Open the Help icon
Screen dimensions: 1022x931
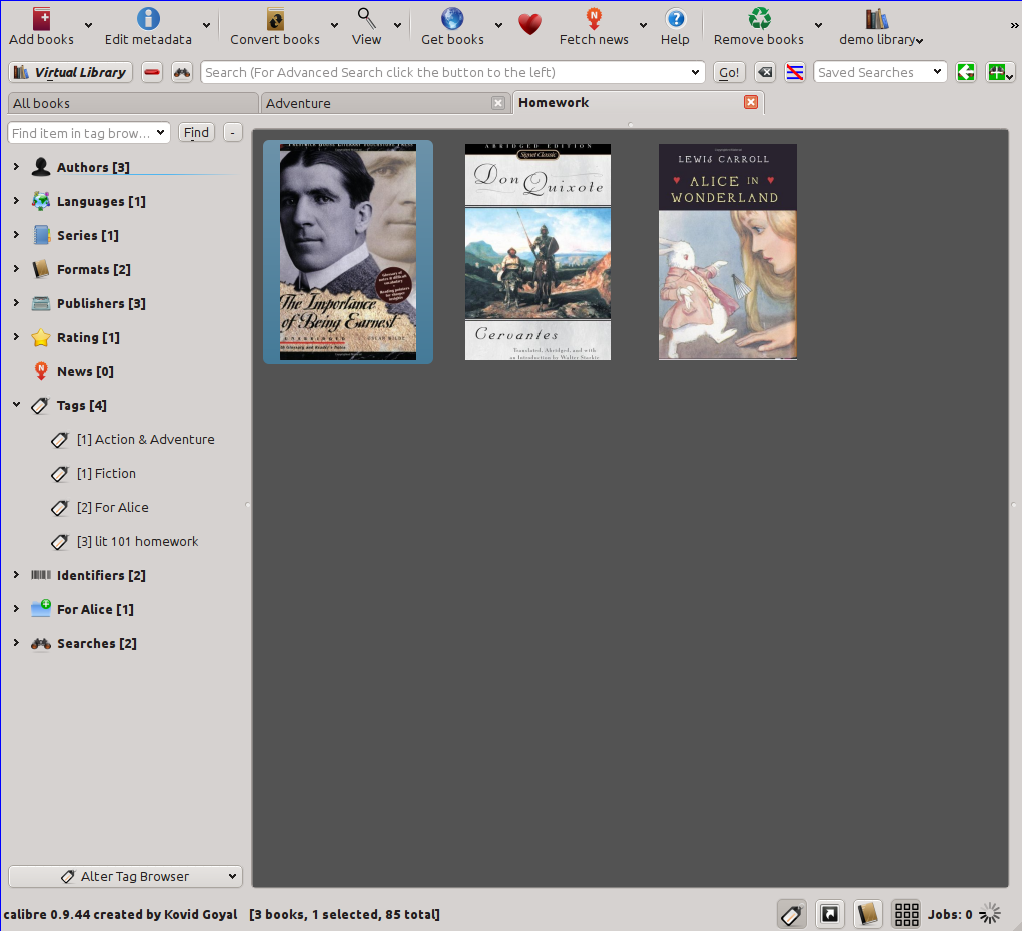(675, 18)
